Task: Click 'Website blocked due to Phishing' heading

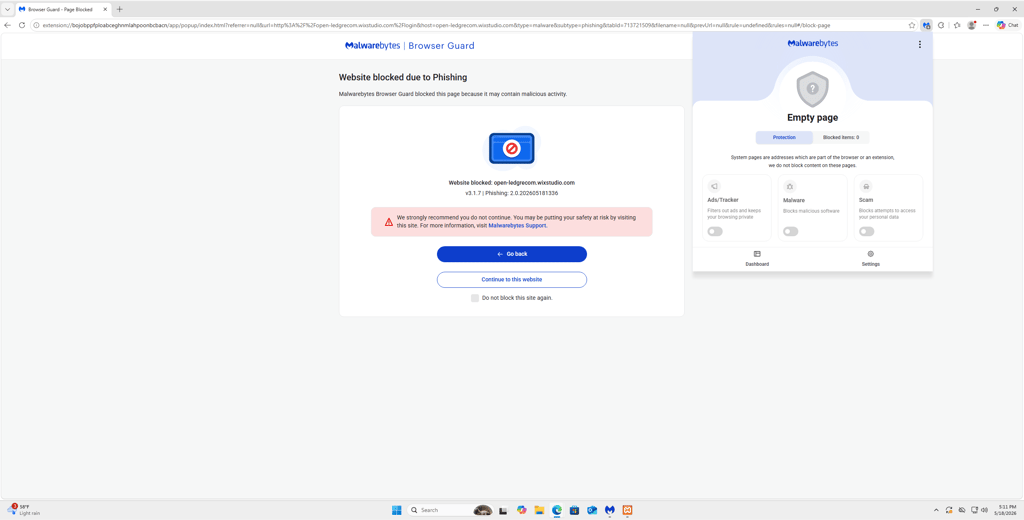Action: (403, 77)
